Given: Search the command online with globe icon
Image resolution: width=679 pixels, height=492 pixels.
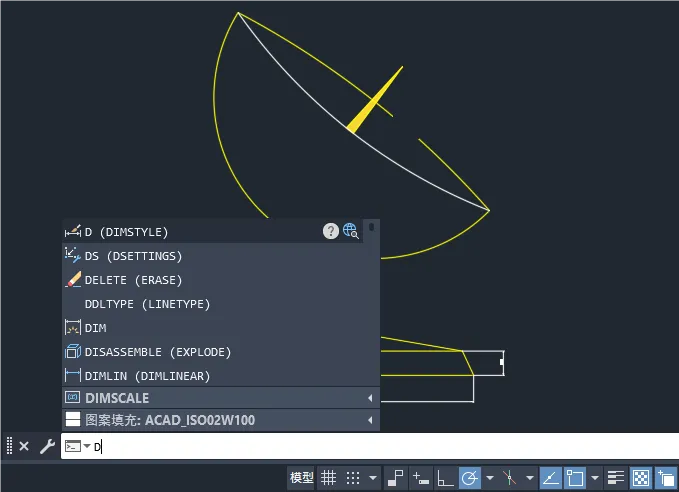Looking at the screenshot, I should (x=350, y=231).
